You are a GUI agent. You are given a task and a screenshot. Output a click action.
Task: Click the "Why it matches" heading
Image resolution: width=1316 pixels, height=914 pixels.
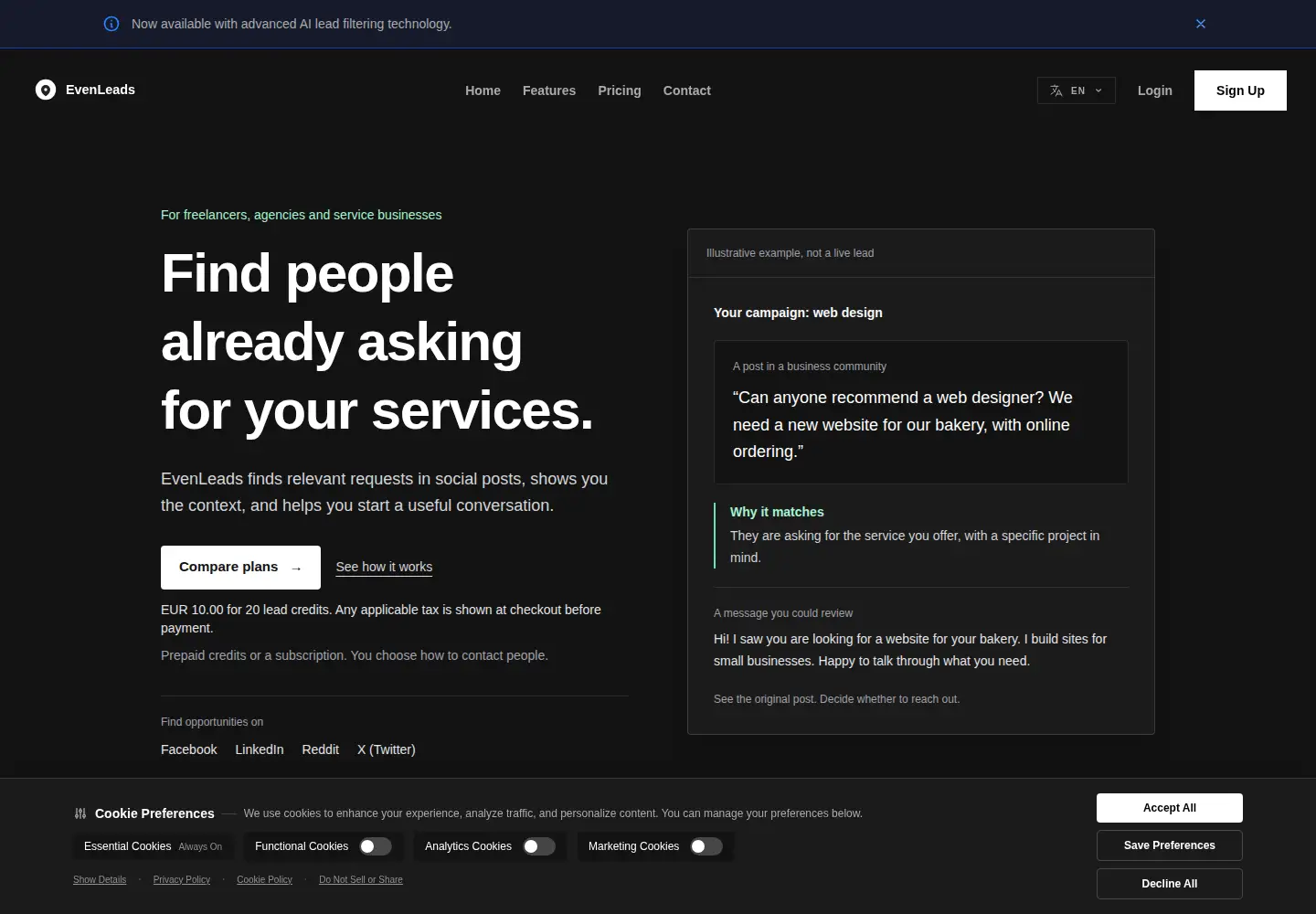(777, 512)
